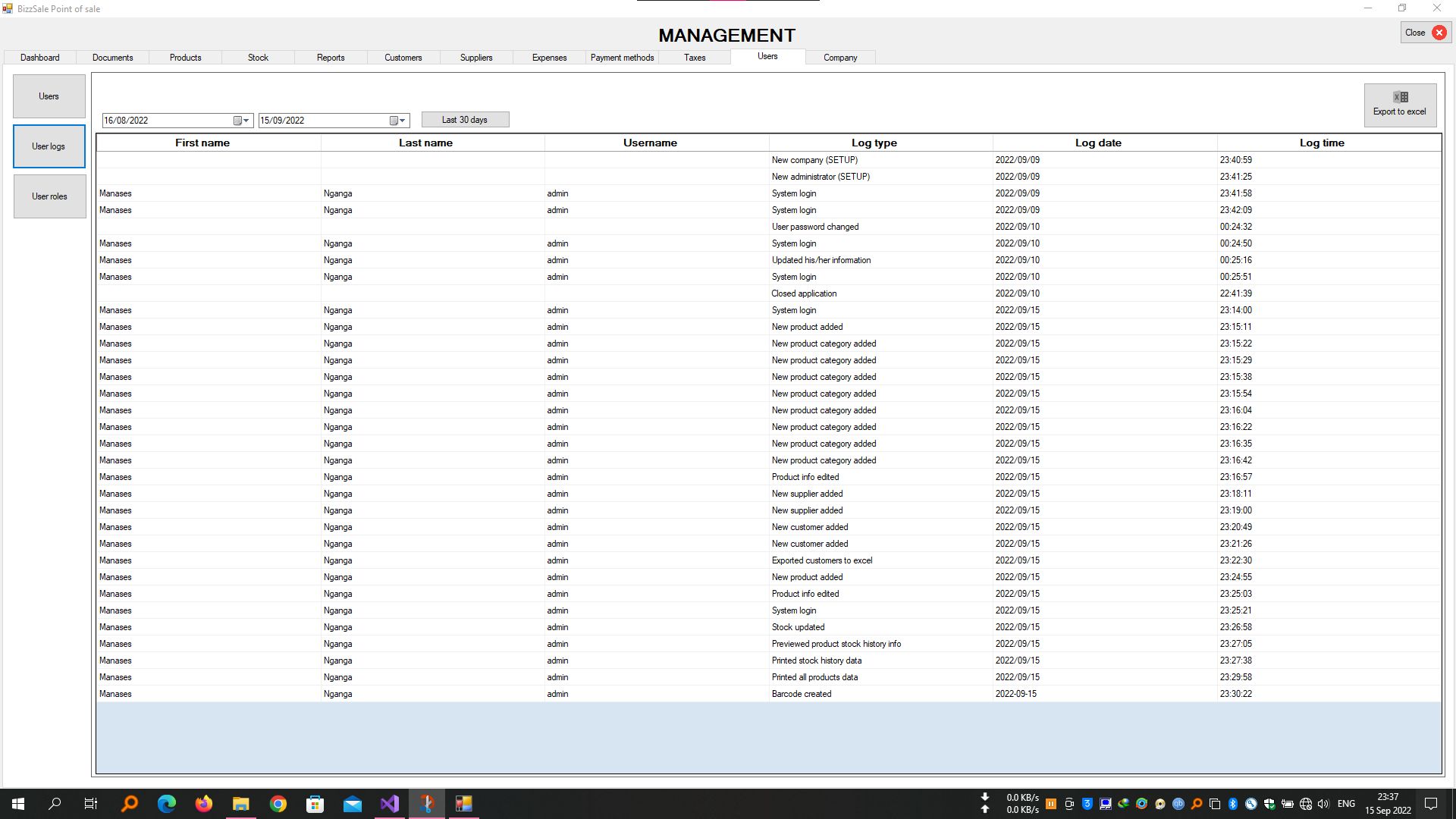Open the Microsoft Edge taskbar icon
The image size is (1456, 819).
(167, 804)
